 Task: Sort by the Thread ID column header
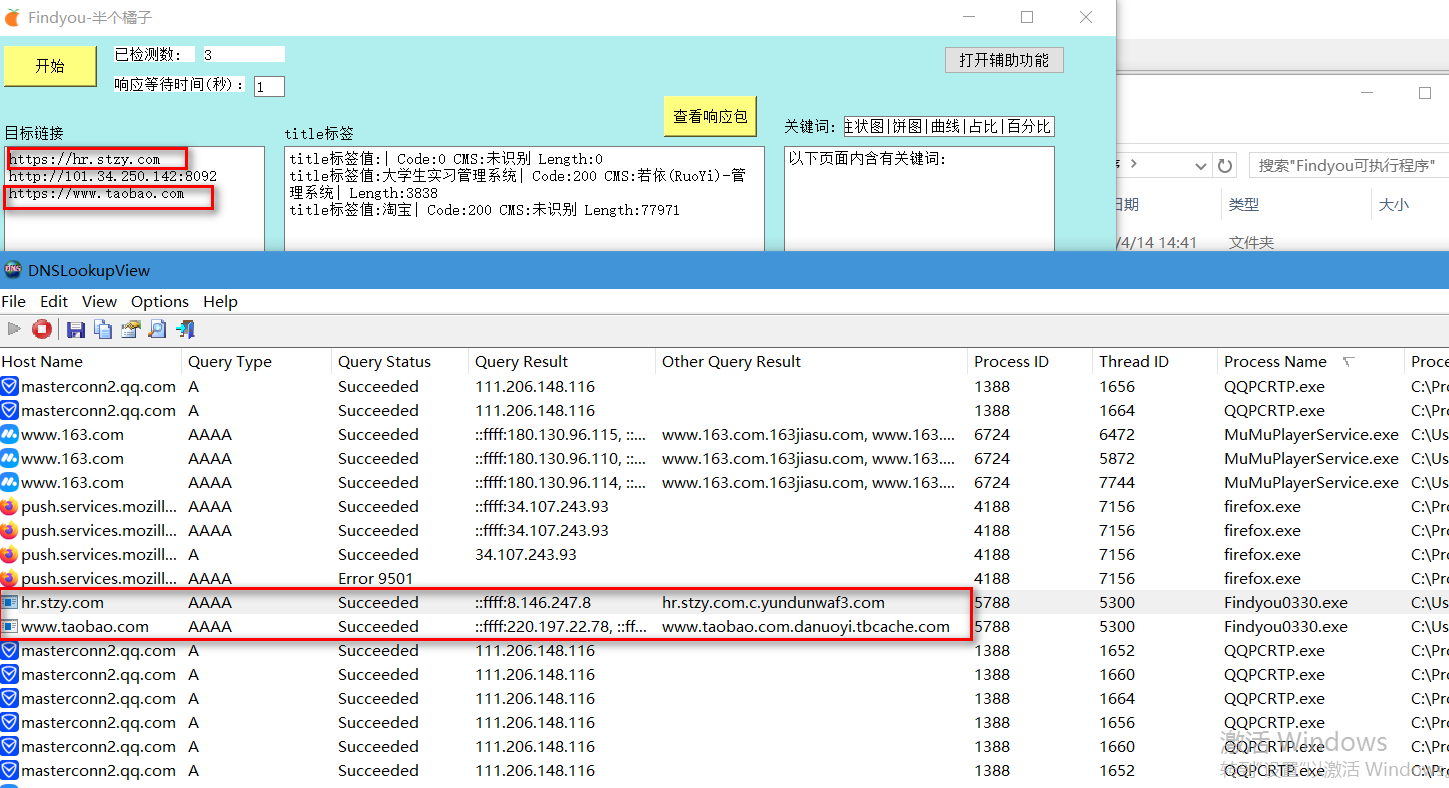click(1155, 362)
